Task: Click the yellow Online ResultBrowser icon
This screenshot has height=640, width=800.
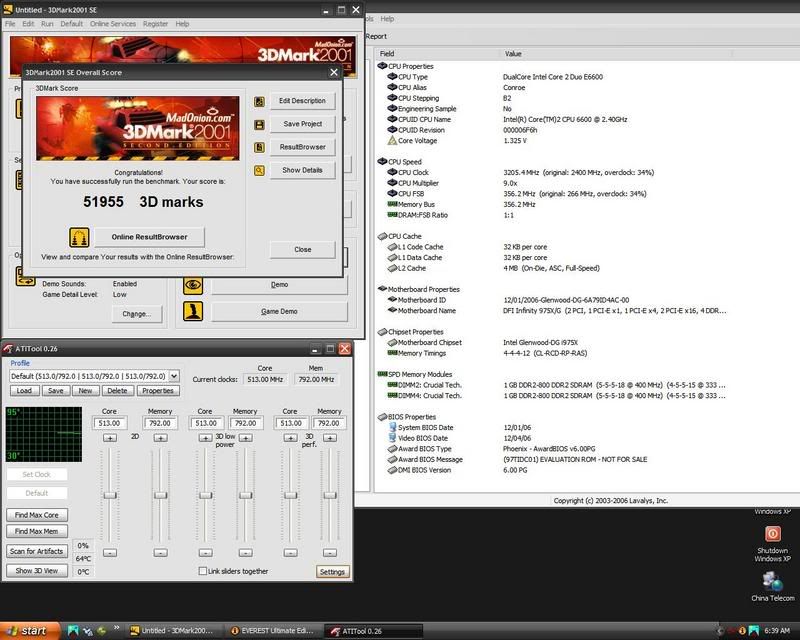Action: (78, 237)
